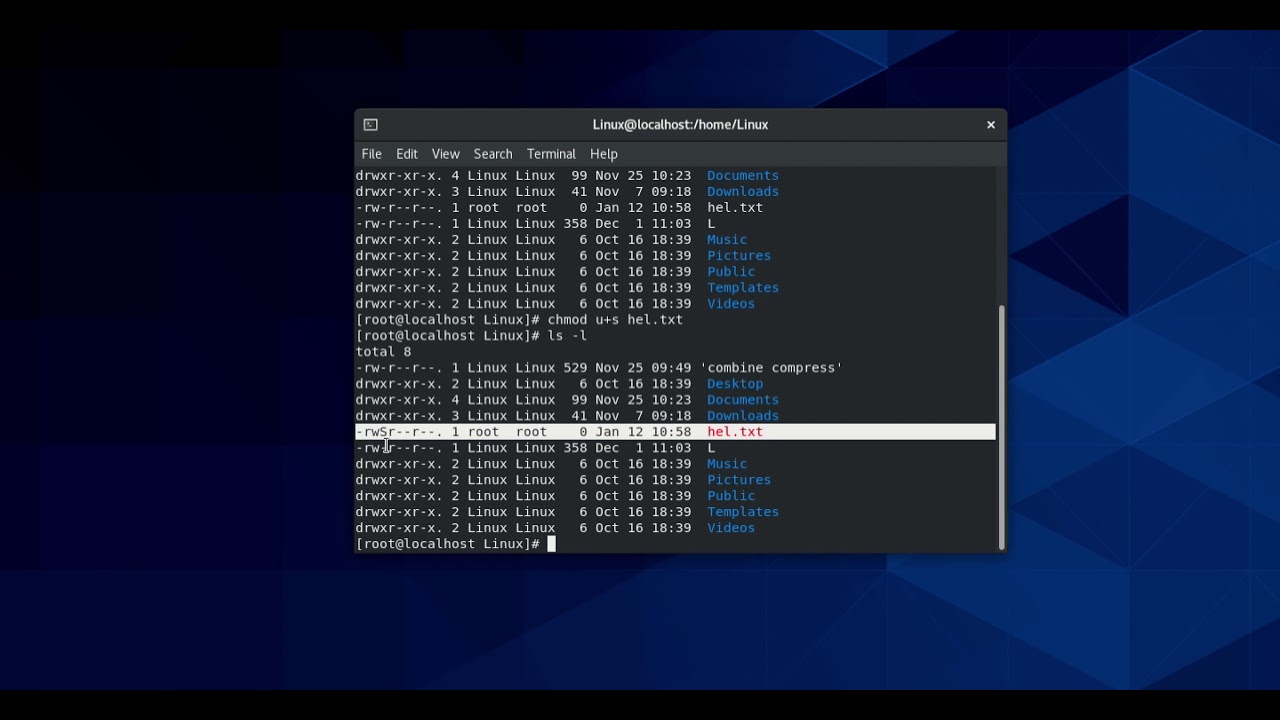
Task: Open the Terminal menu
Action: [x=552, y=154]
